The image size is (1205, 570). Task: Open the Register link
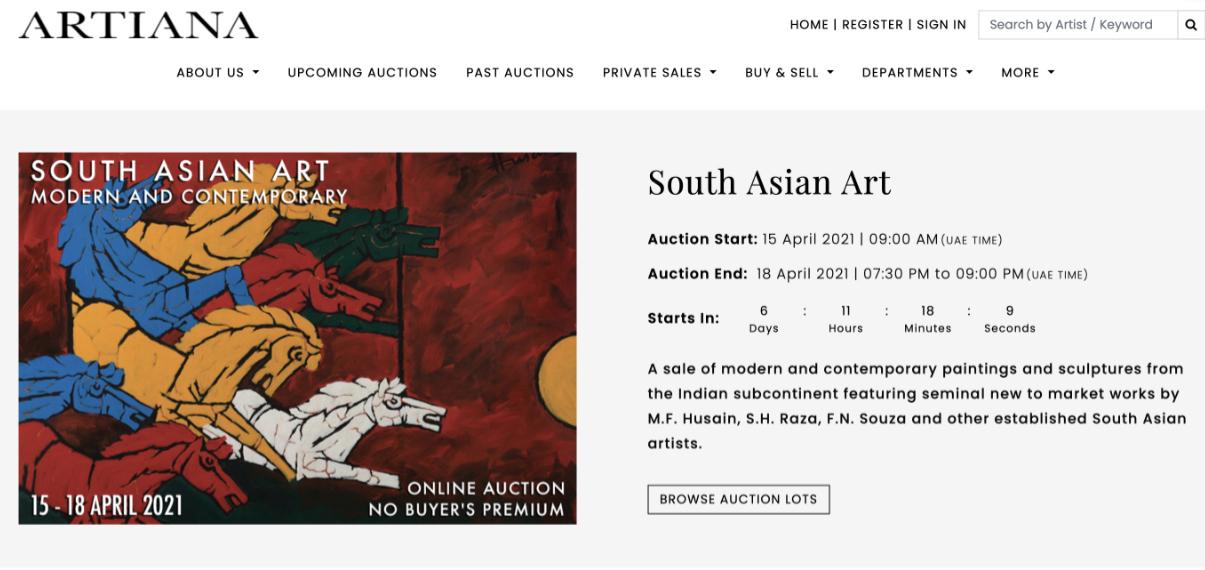872,25
